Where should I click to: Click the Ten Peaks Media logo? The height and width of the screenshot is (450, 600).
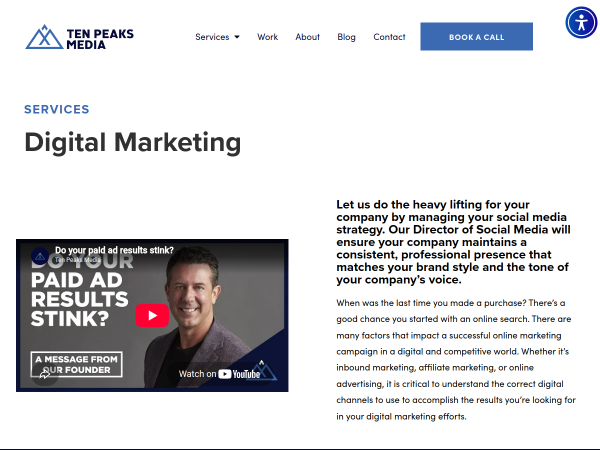pos(80,38)
